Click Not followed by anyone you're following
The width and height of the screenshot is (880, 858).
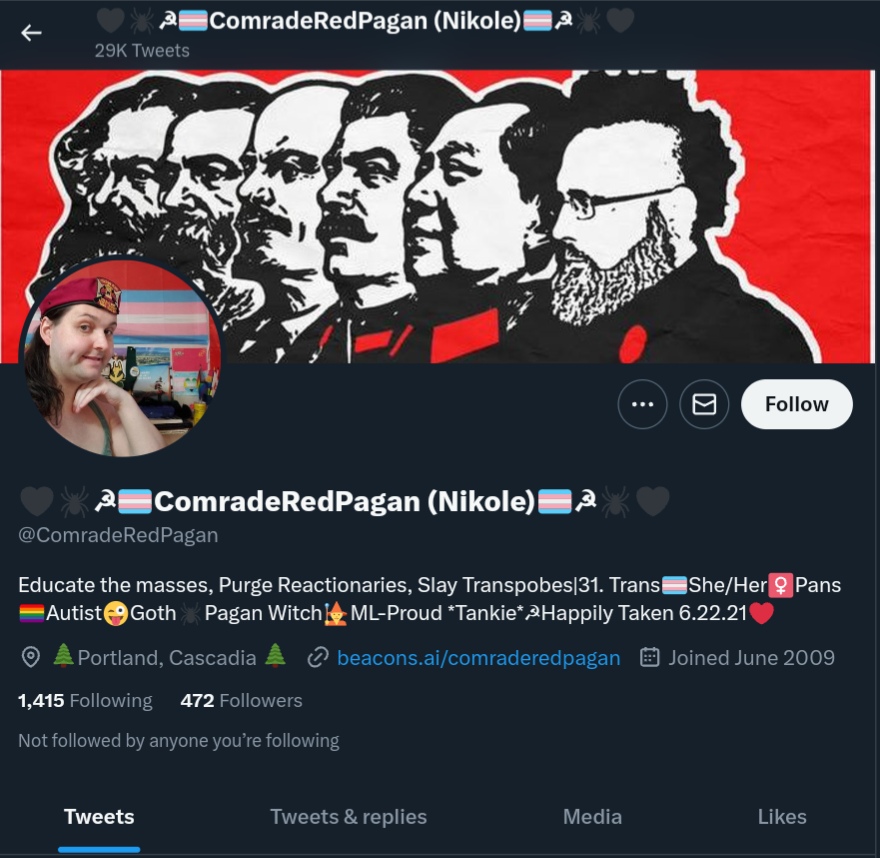(x=178, y=741)
